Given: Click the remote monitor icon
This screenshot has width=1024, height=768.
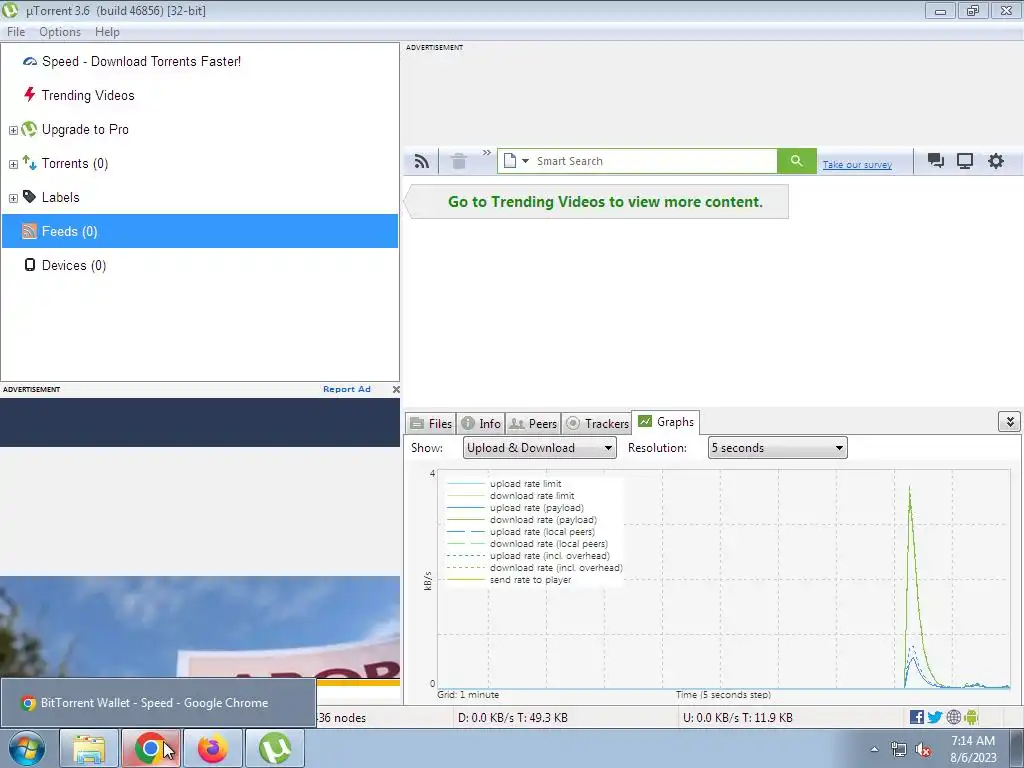Looking at the screenshot, I should tap(965, 161).
